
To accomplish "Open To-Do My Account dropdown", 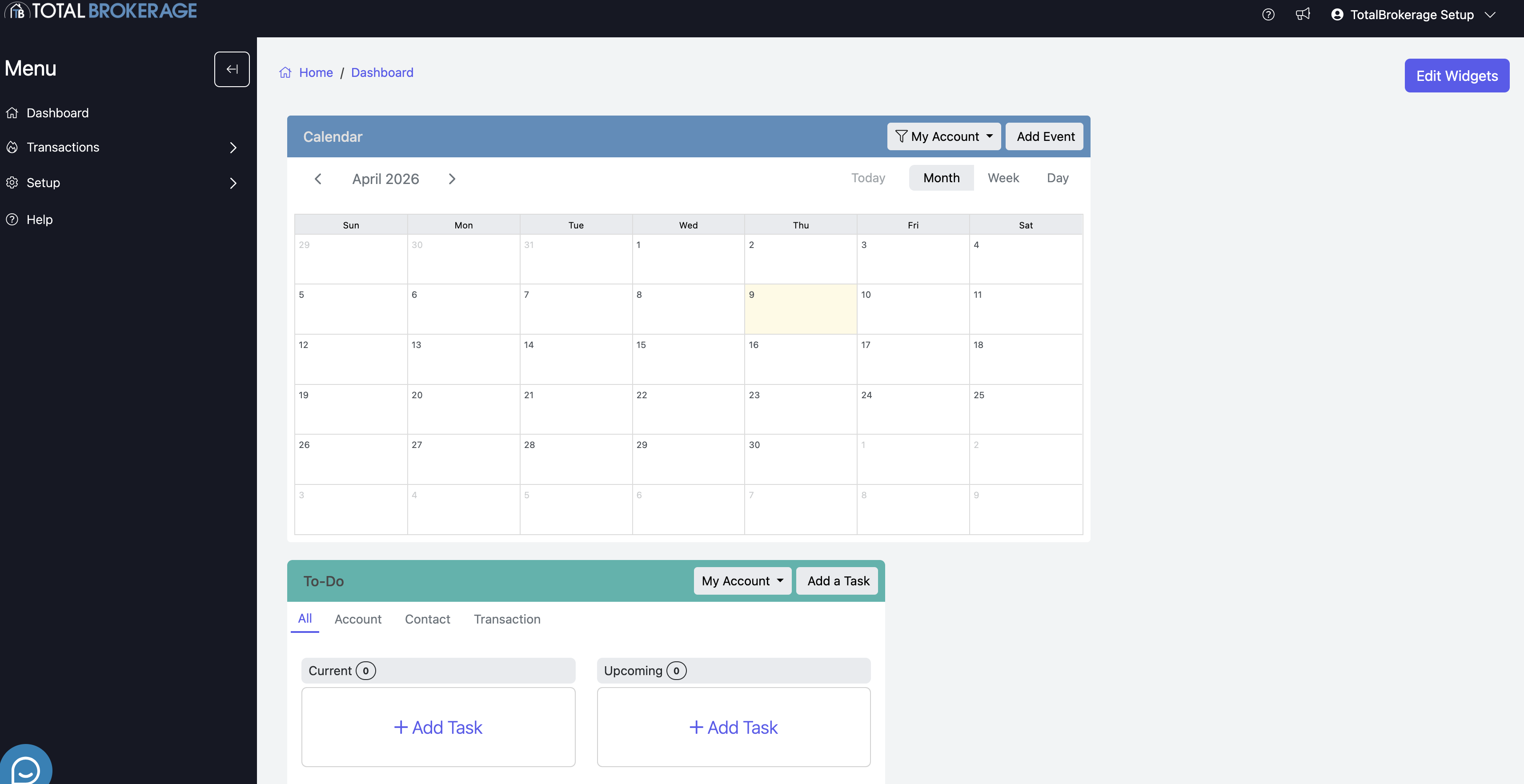I will coord(742,580).
